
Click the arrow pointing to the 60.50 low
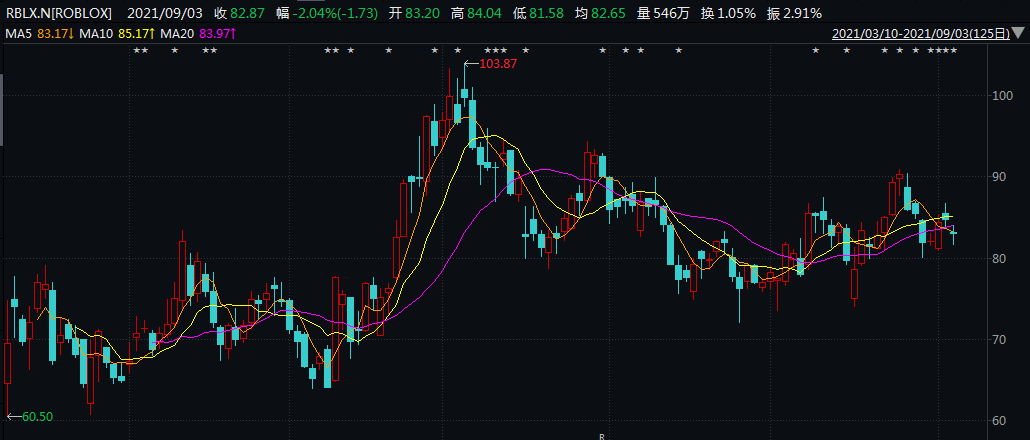[x=13, y=416]
